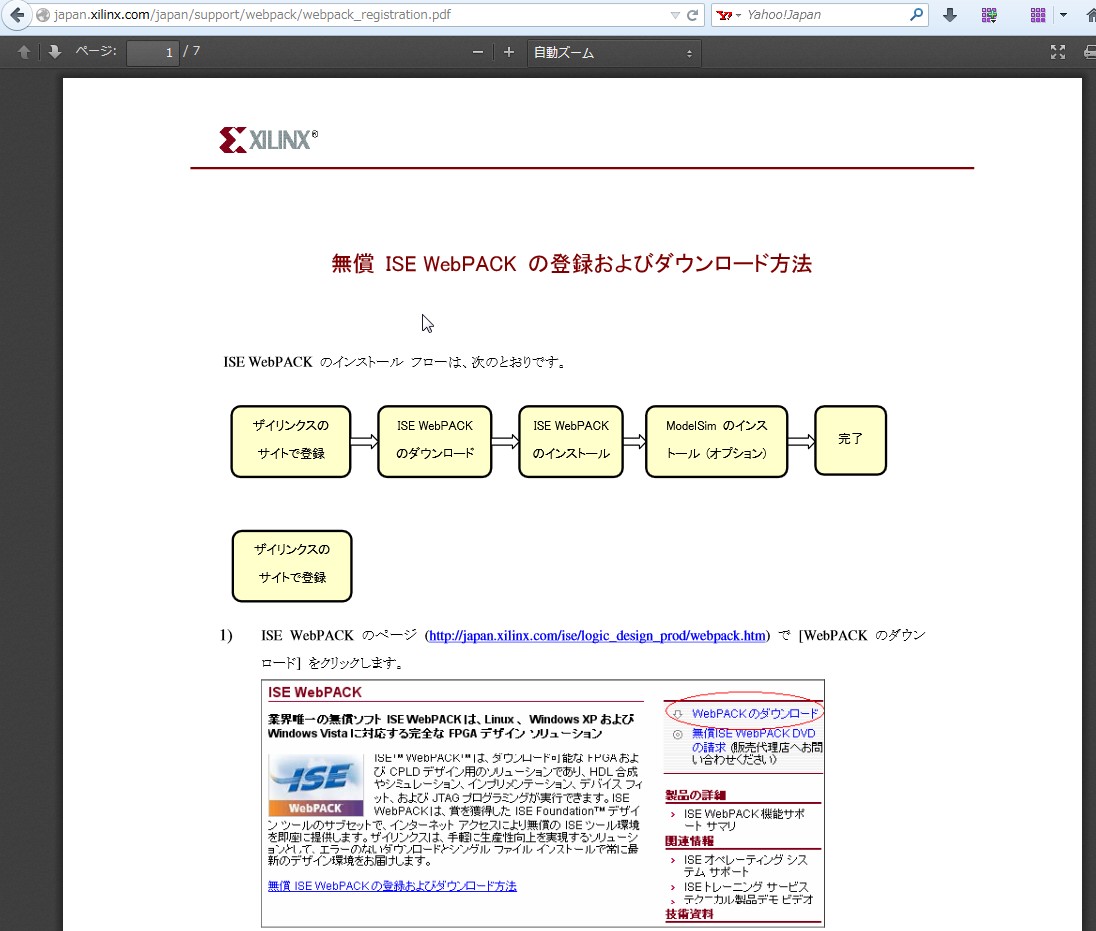
Task: Click 無償 ISE WebPACK の登録およびダウンロード方法 link
Action: point(392,886)
